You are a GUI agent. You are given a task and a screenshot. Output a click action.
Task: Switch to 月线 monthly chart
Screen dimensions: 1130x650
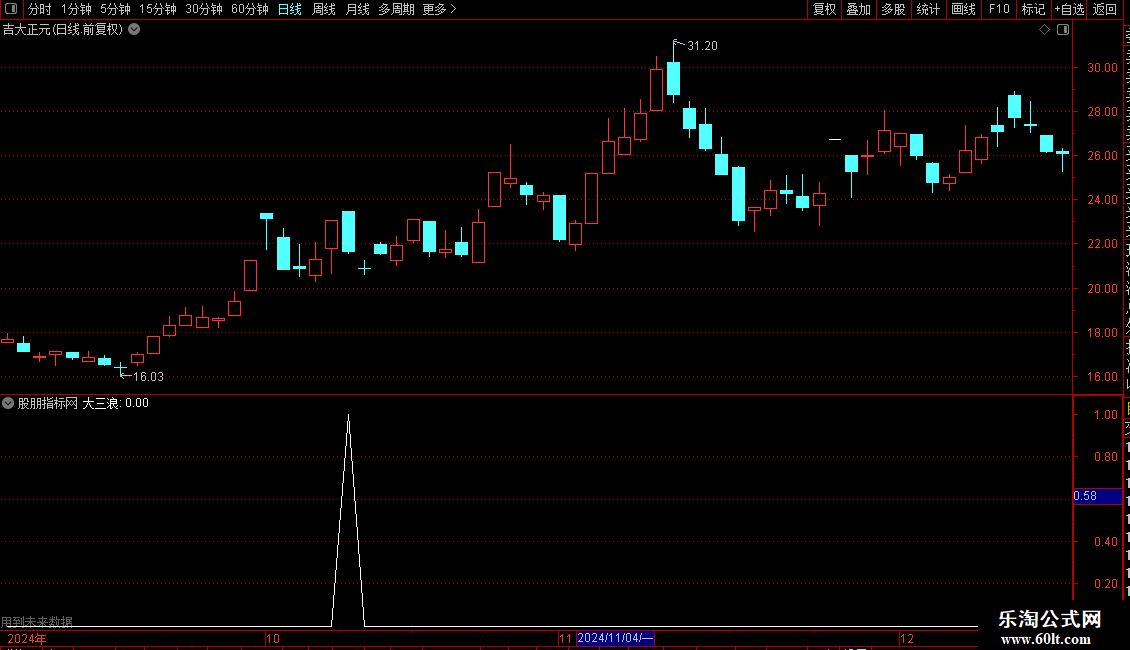357,9
